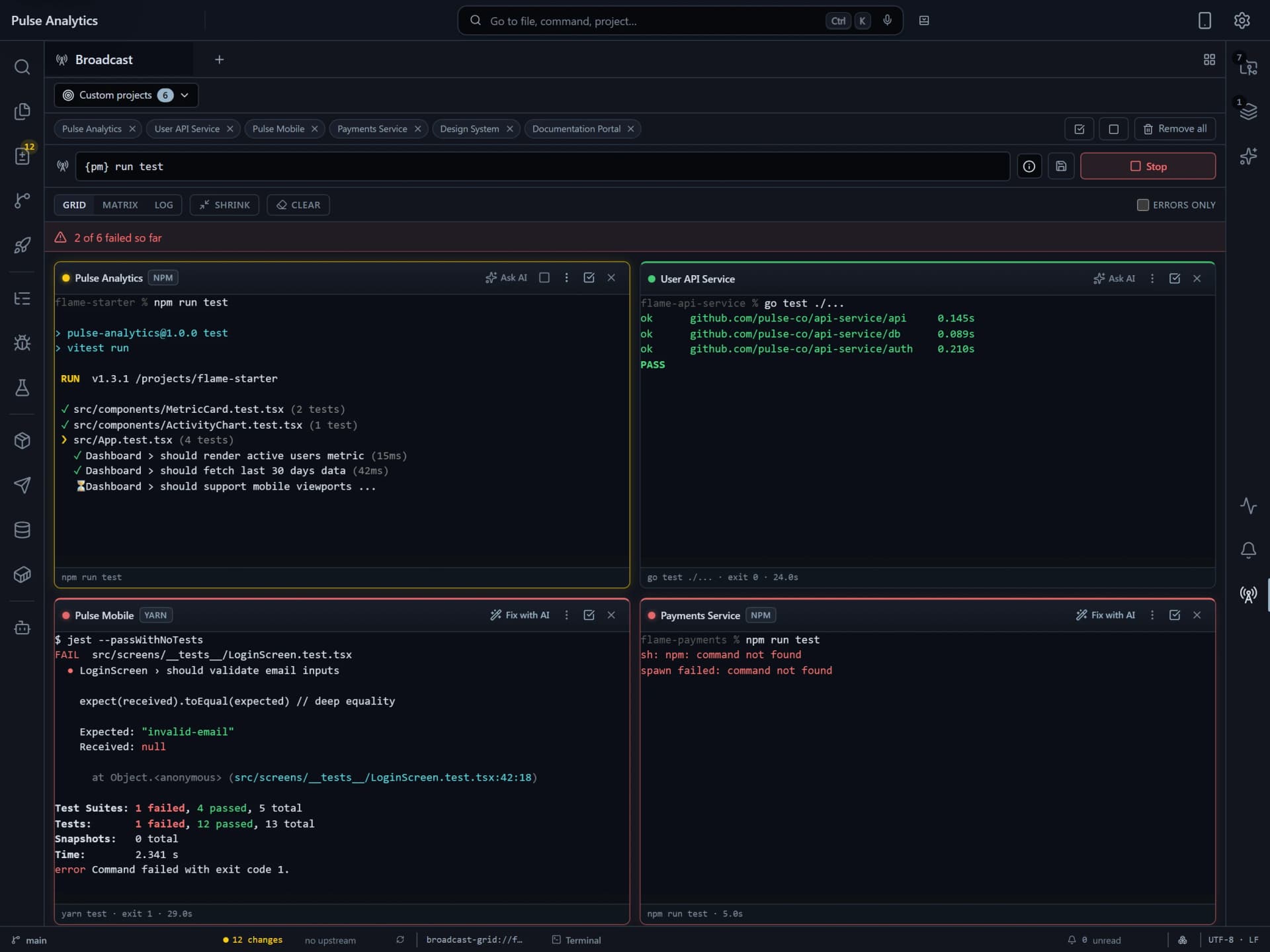Viewport: 1270px width, 952px height.
Task: Open the Terminal tab in status bar
Action: click(x=576, y=940)
